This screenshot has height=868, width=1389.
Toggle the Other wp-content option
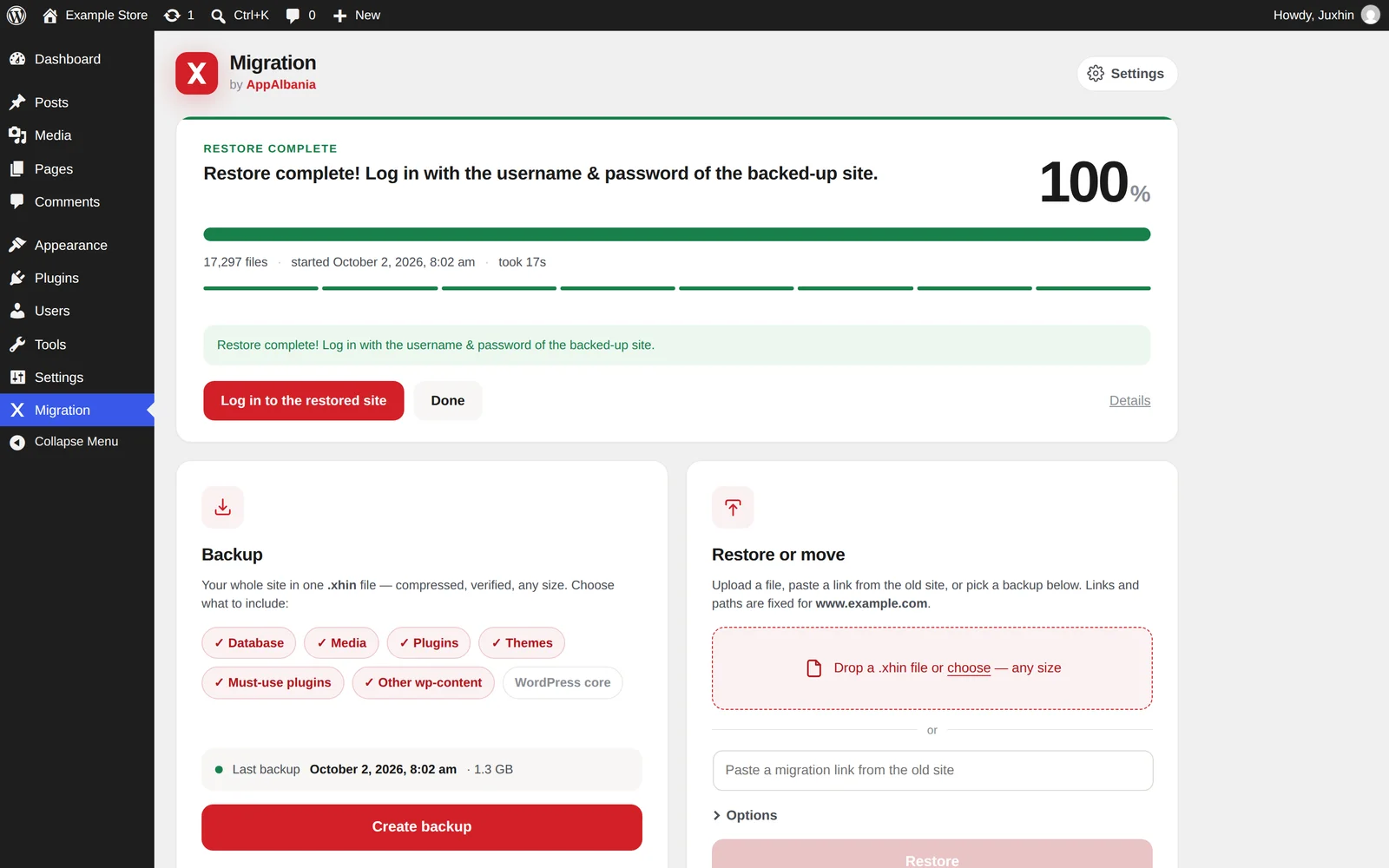pos(424,683)
